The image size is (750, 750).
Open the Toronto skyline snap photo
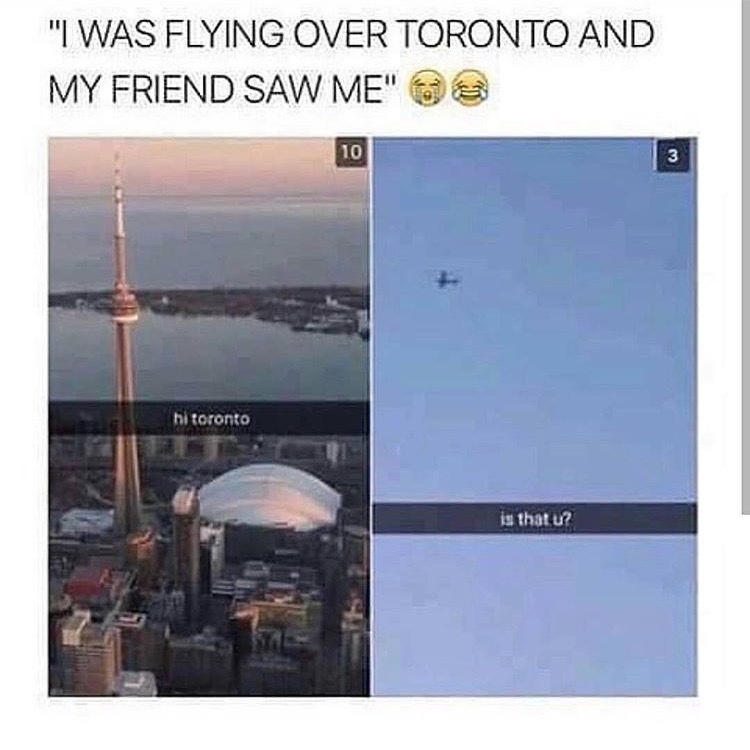(x=209, y=416)
